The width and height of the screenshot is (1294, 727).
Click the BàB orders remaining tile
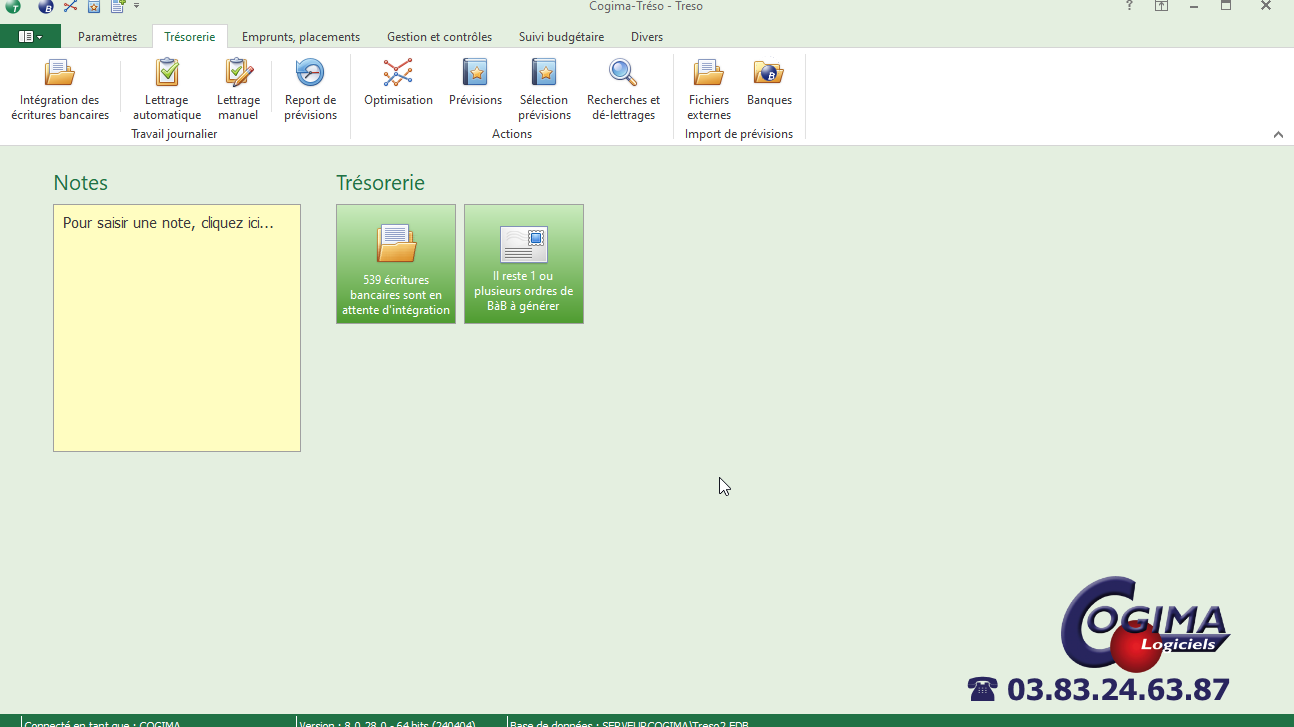coord(524,264)
